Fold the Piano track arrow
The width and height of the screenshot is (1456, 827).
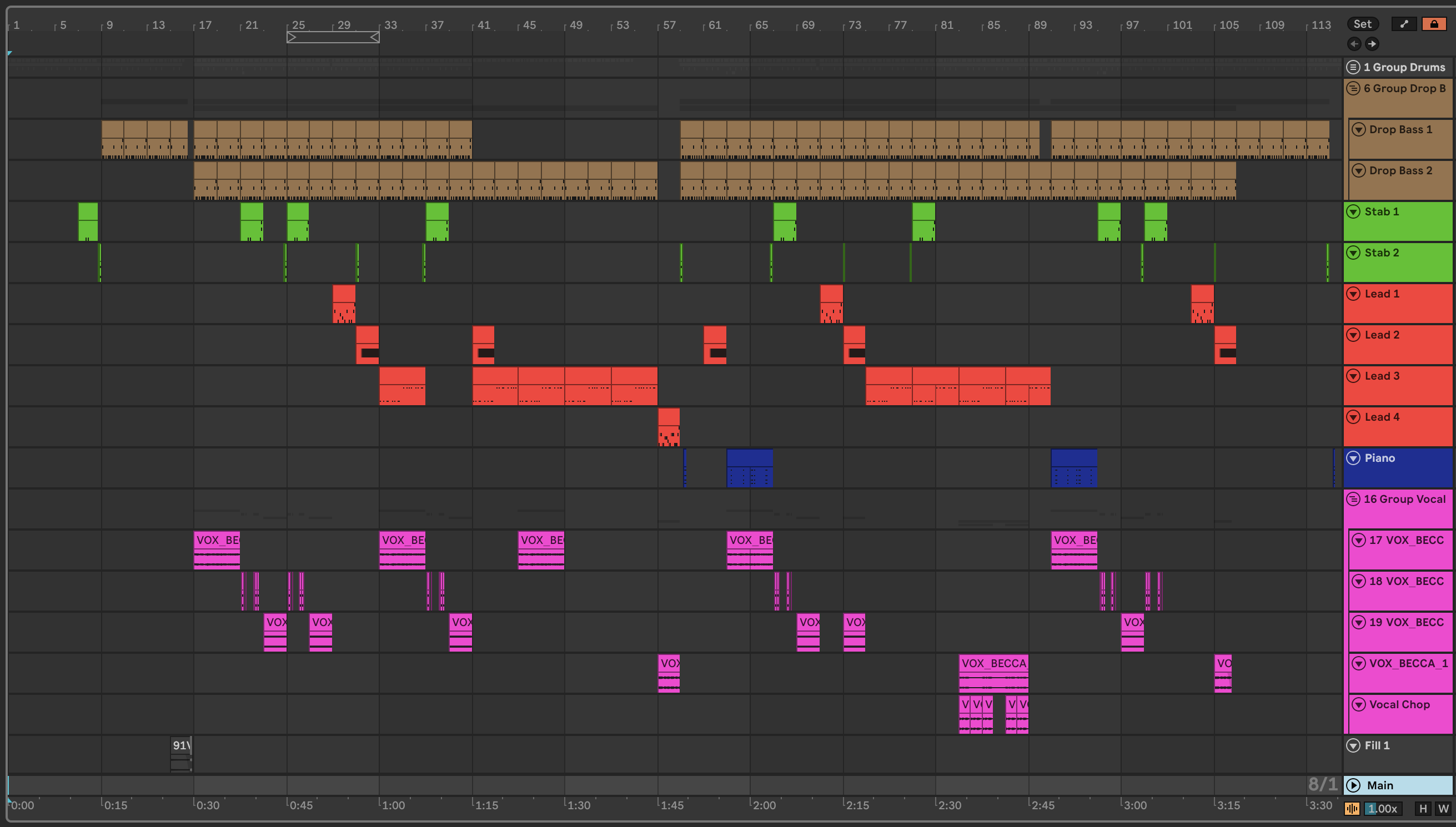pos(1353,458)
